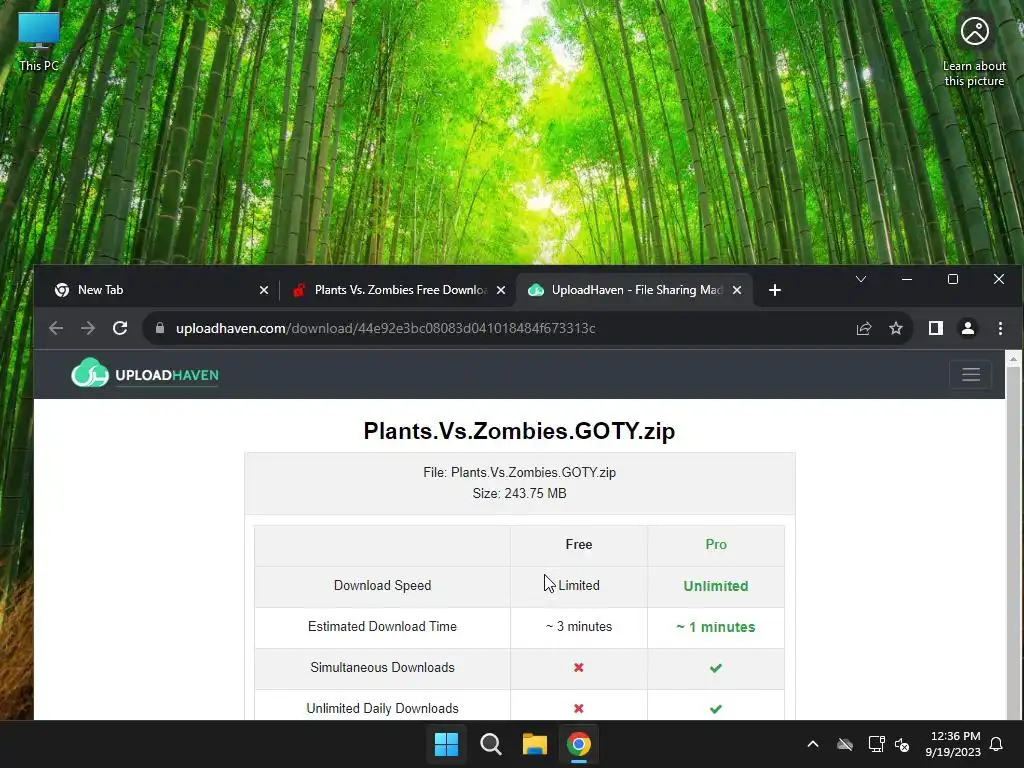Expand the tab search chevron

861,280
